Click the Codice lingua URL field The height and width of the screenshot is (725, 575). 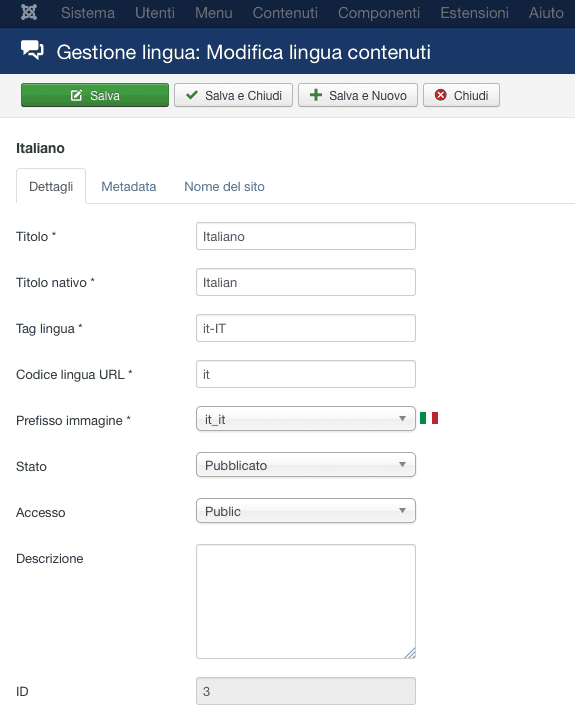(306, 374)
